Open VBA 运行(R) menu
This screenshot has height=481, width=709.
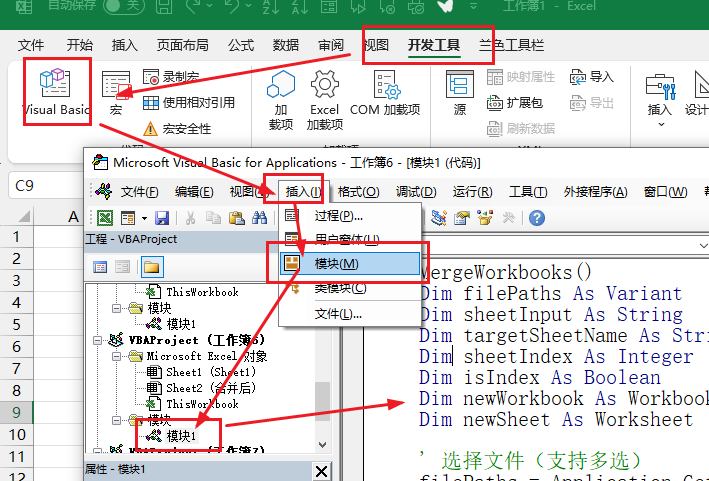tap(472, 192)
